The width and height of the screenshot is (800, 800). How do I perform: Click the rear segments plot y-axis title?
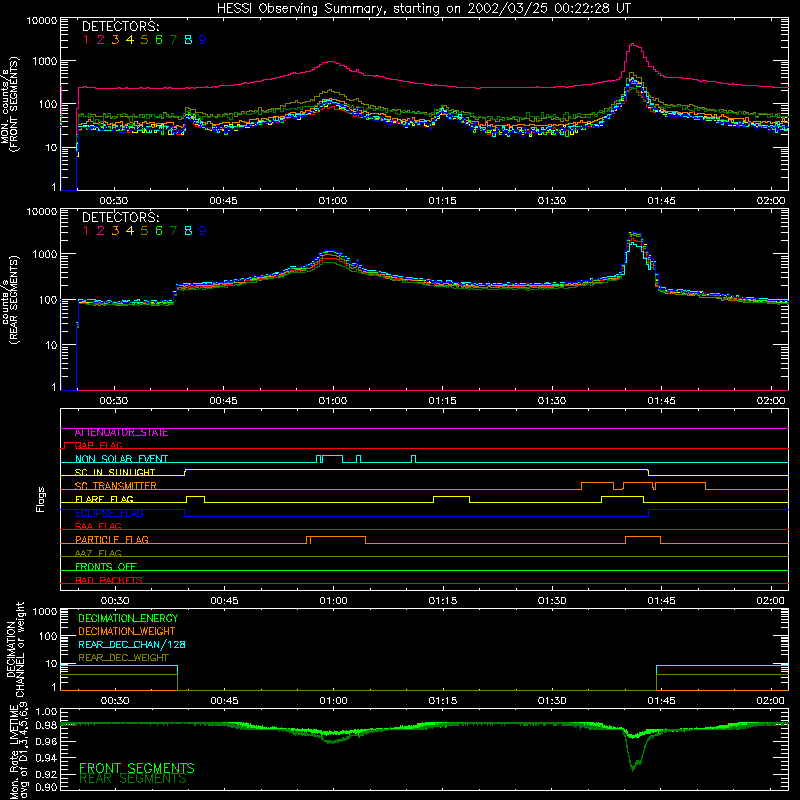10,300
